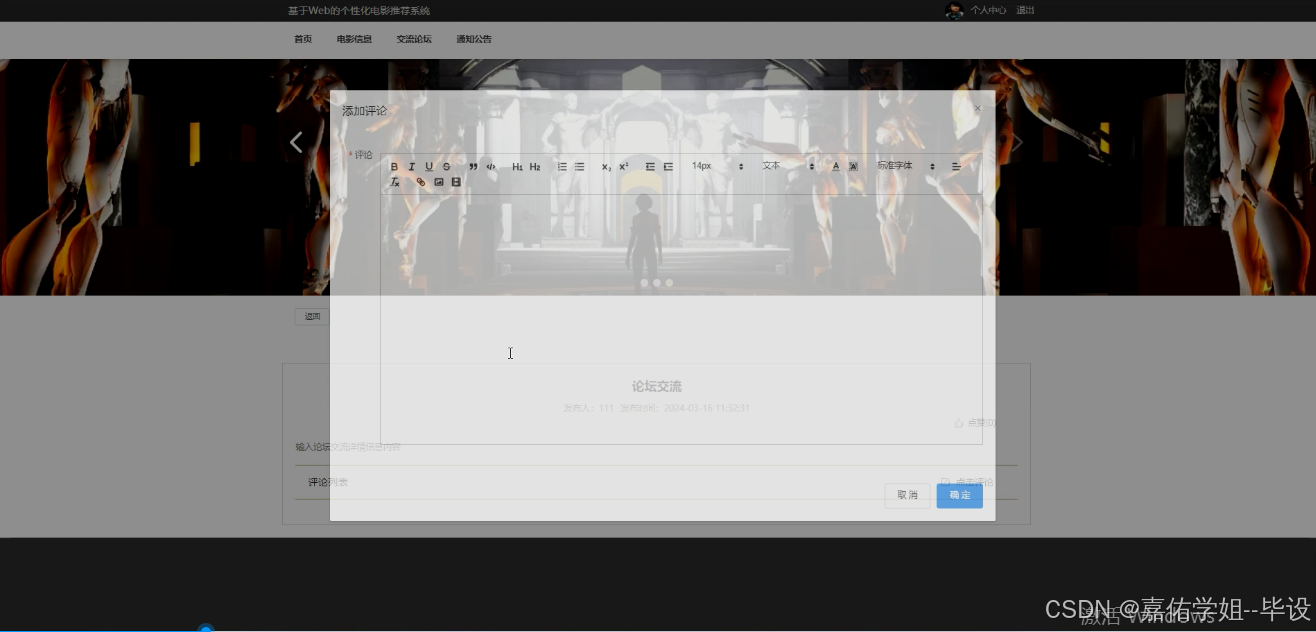The width and height of the screenshot is (1316, 632).
Task: Apply Heading 1 style
Action: [517, 167]
